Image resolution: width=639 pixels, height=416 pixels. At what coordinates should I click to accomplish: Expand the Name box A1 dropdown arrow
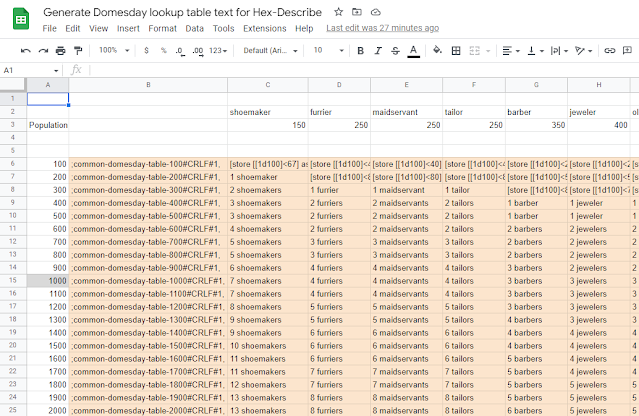(56, 70)
